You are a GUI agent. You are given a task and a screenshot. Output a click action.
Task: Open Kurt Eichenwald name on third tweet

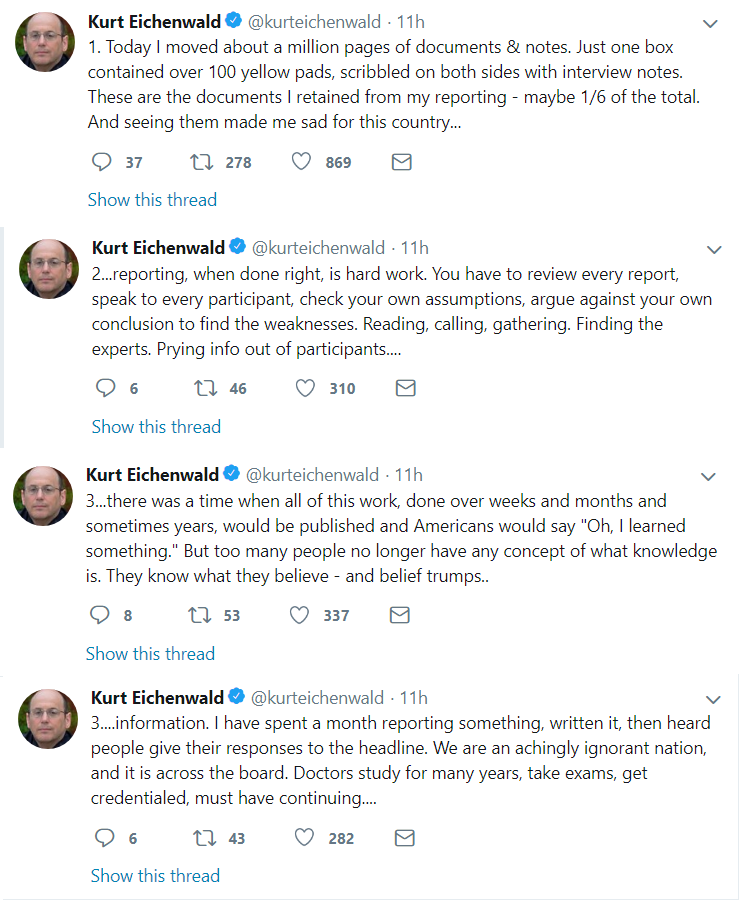[x=153, y=475]
